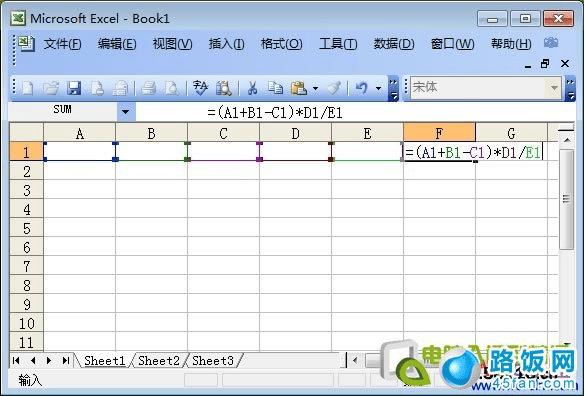Open the 文件(F) menu
This screenshot has height=396, width=584.
[x=63, y=44]
